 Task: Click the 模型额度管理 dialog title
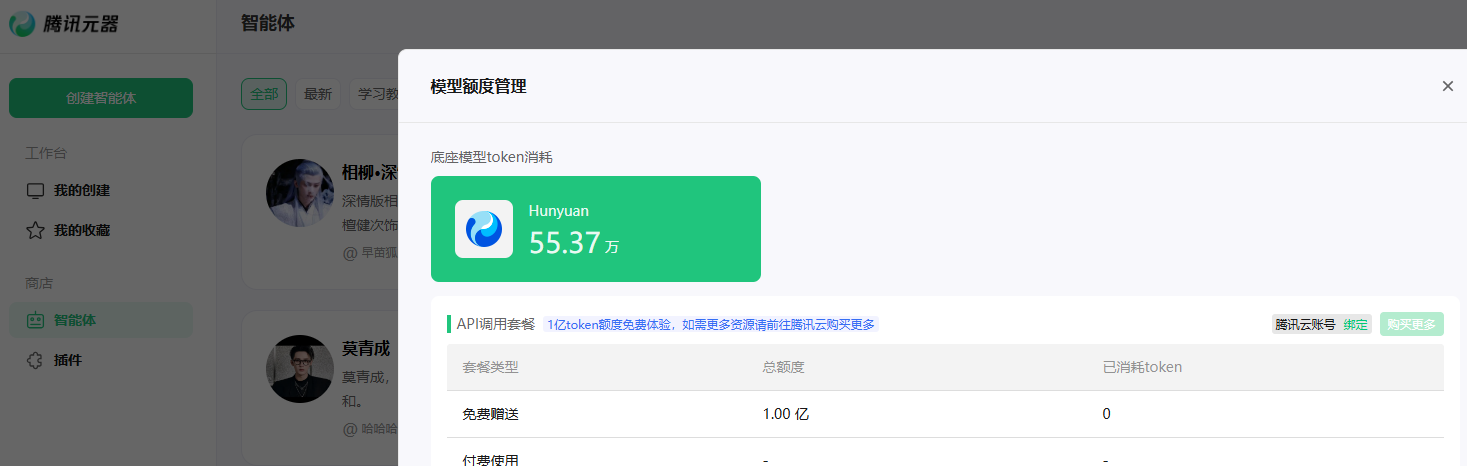(478, 87)
